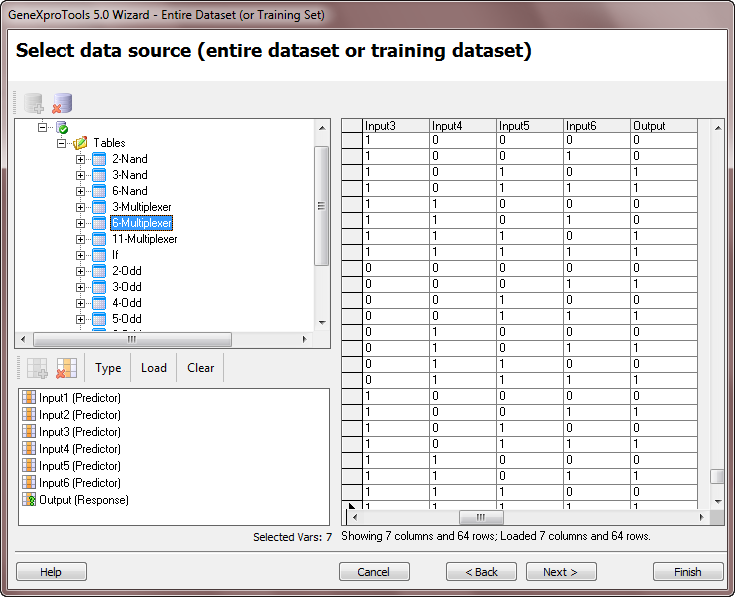Select the 4-Odd table in tree

pos(126,303)
